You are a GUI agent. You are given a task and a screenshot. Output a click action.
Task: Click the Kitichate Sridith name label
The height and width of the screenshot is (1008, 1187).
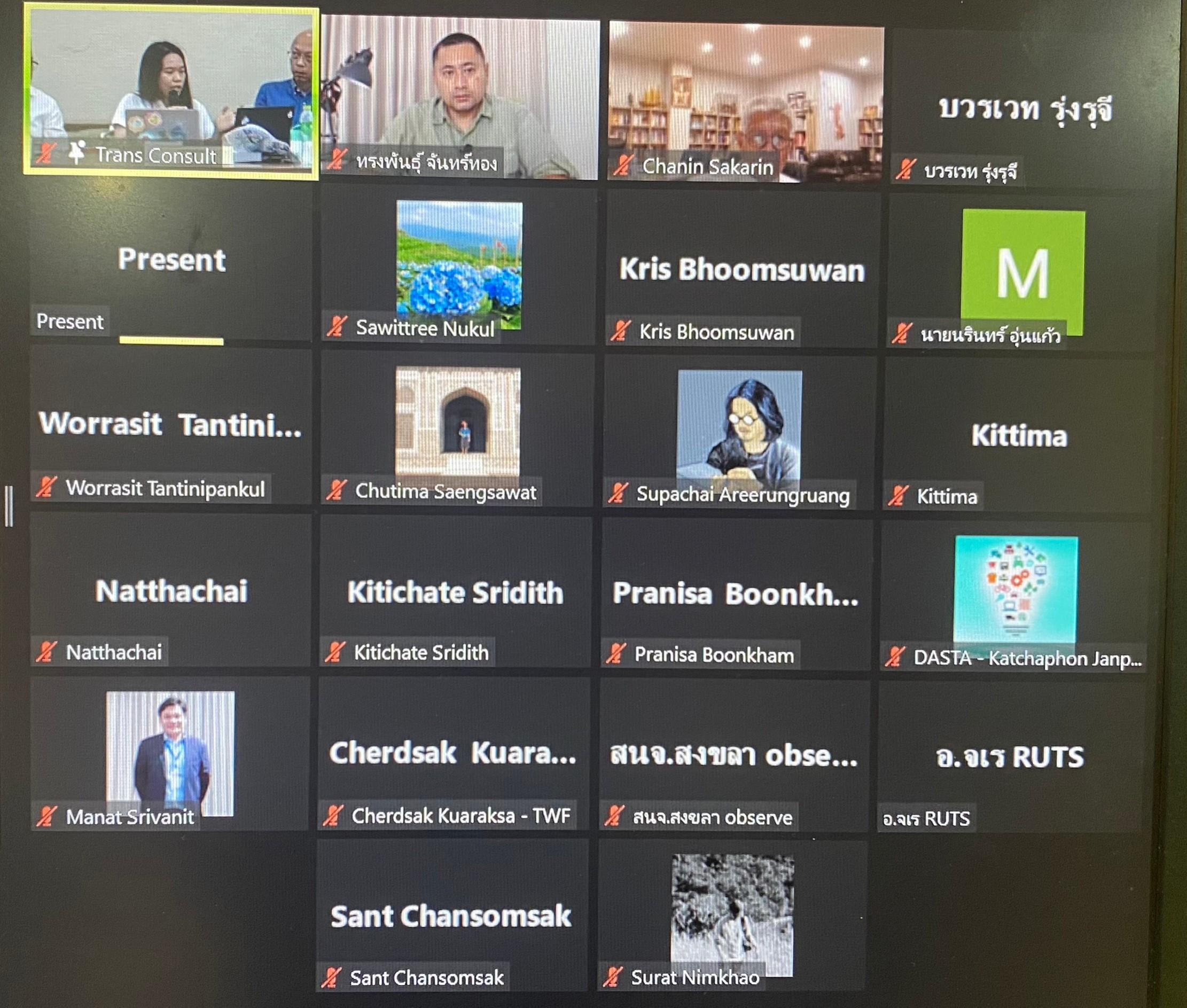[421, 652]
